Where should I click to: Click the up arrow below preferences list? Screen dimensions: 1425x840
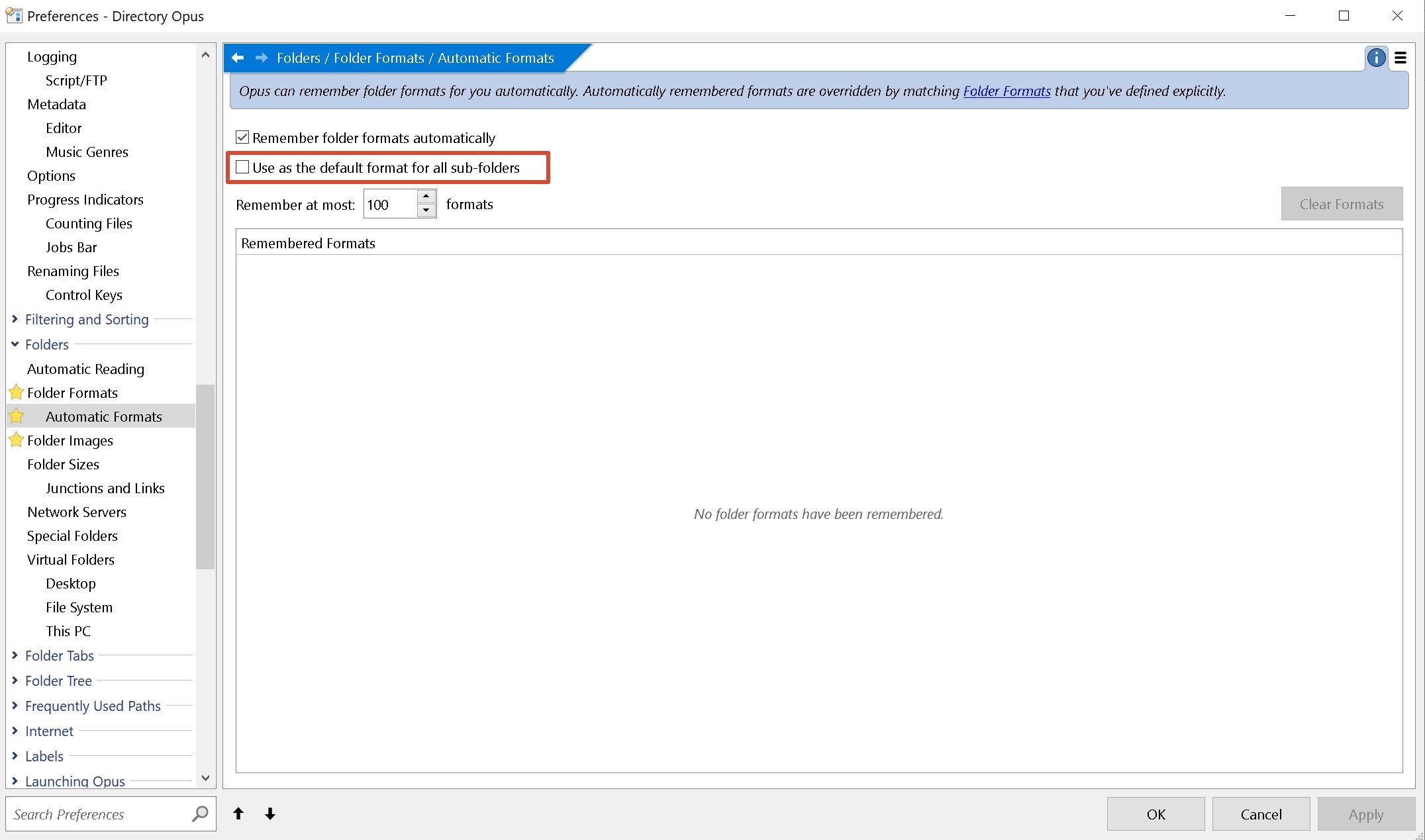click(x=238, y=814)
